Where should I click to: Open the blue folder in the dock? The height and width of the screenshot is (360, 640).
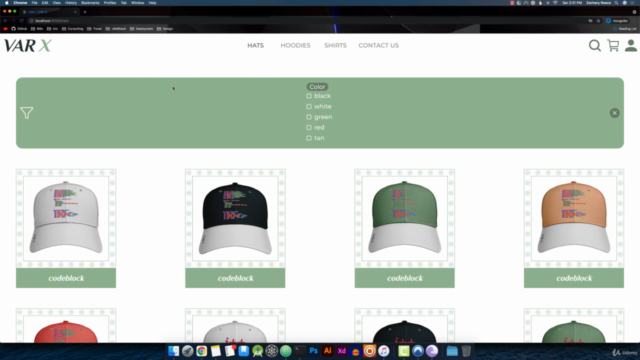tap(452, 351)
